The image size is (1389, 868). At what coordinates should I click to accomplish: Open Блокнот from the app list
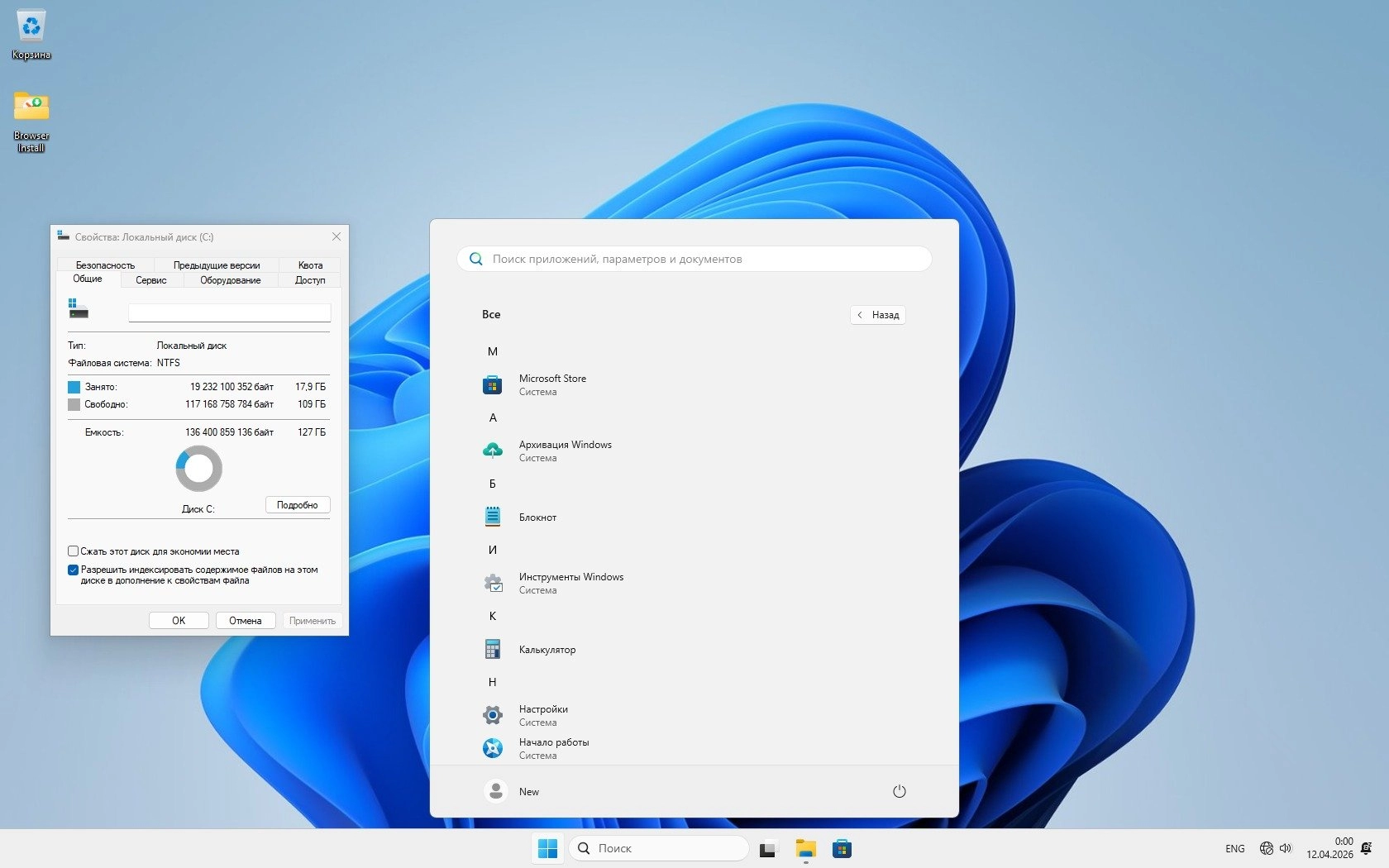[x=537, y=517]
